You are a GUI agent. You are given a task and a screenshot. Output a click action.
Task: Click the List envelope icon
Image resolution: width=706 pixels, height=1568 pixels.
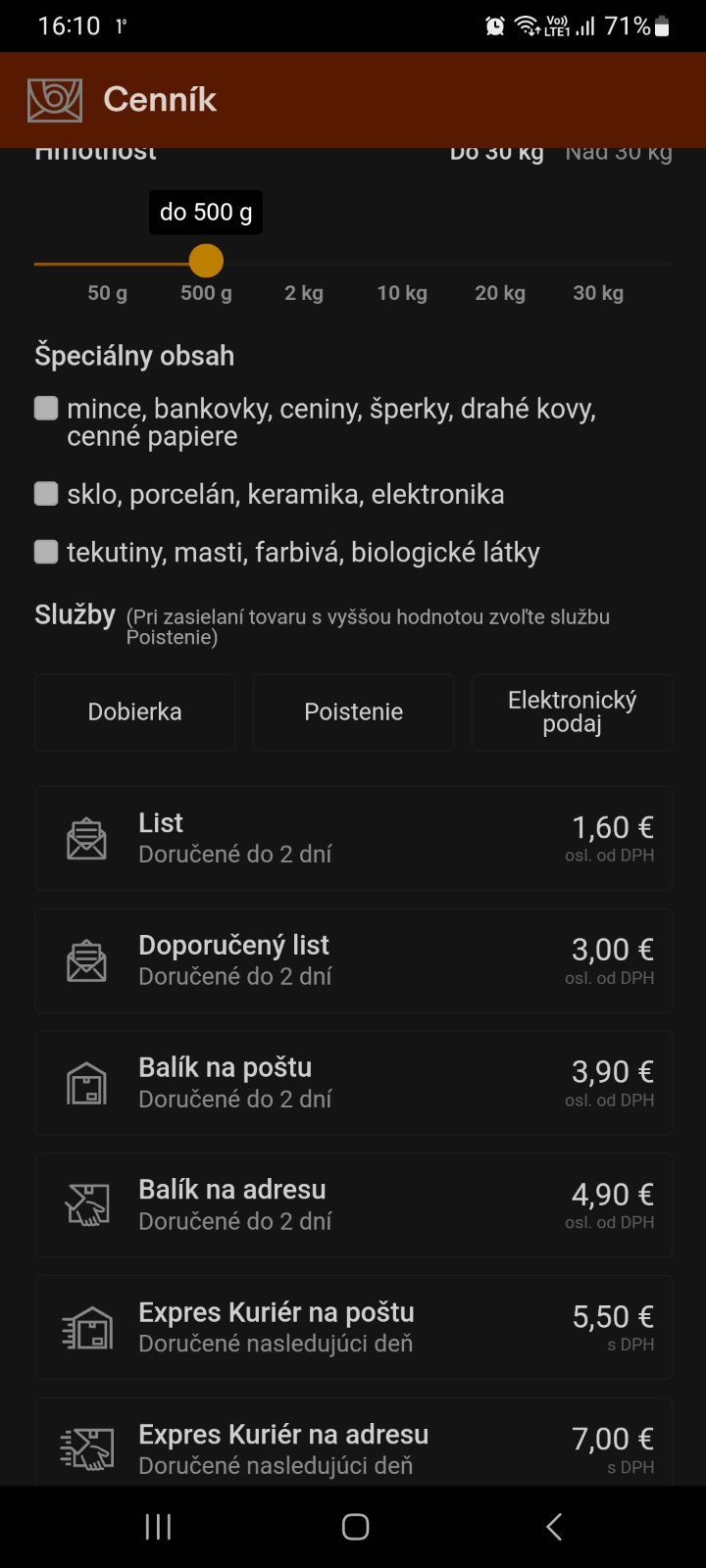pyautogui.click(x=86, y=839)
